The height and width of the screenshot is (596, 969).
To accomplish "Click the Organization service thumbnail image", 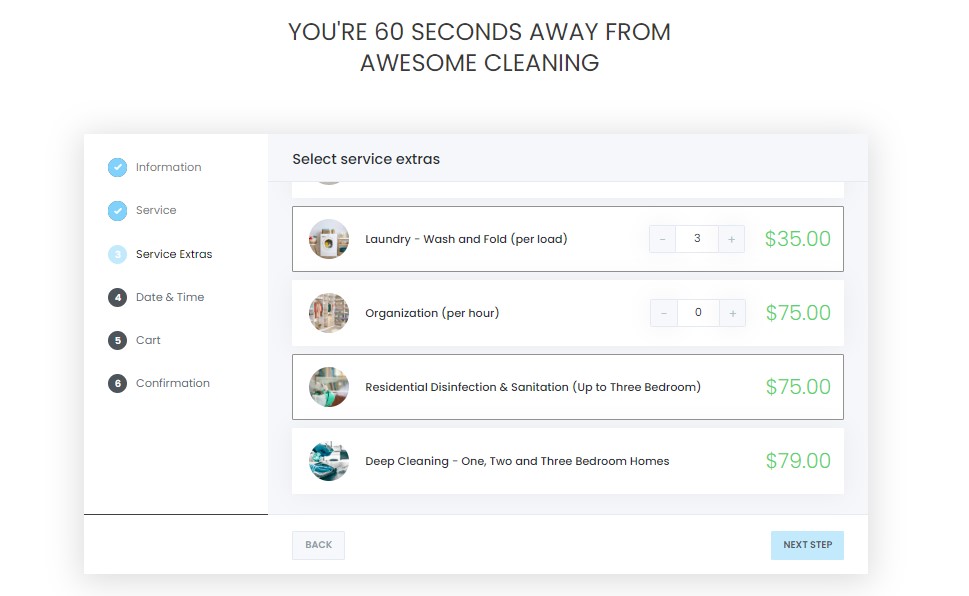I will pyautogui.click(x=329, y=313).
